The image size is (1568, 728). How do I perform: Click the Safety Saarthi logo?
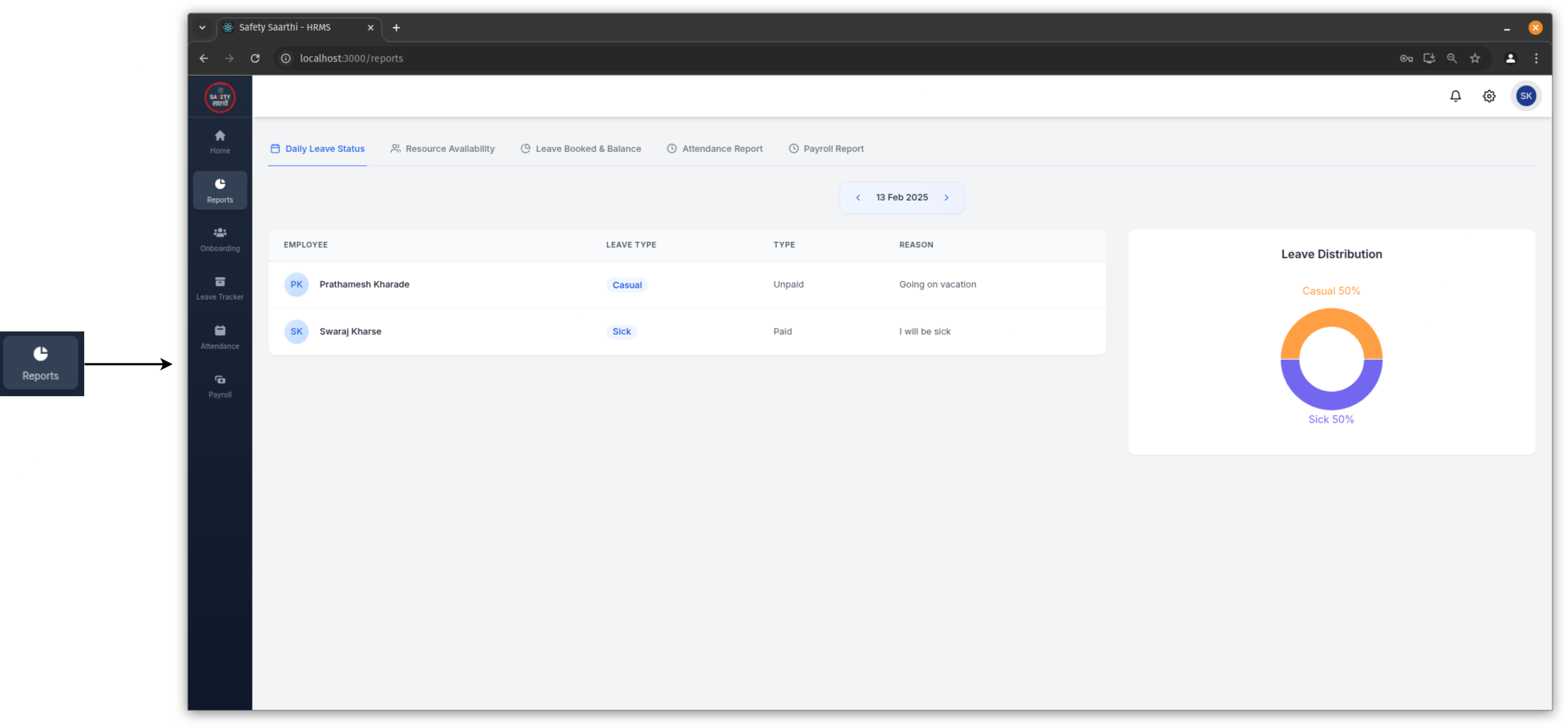(220, 97)
